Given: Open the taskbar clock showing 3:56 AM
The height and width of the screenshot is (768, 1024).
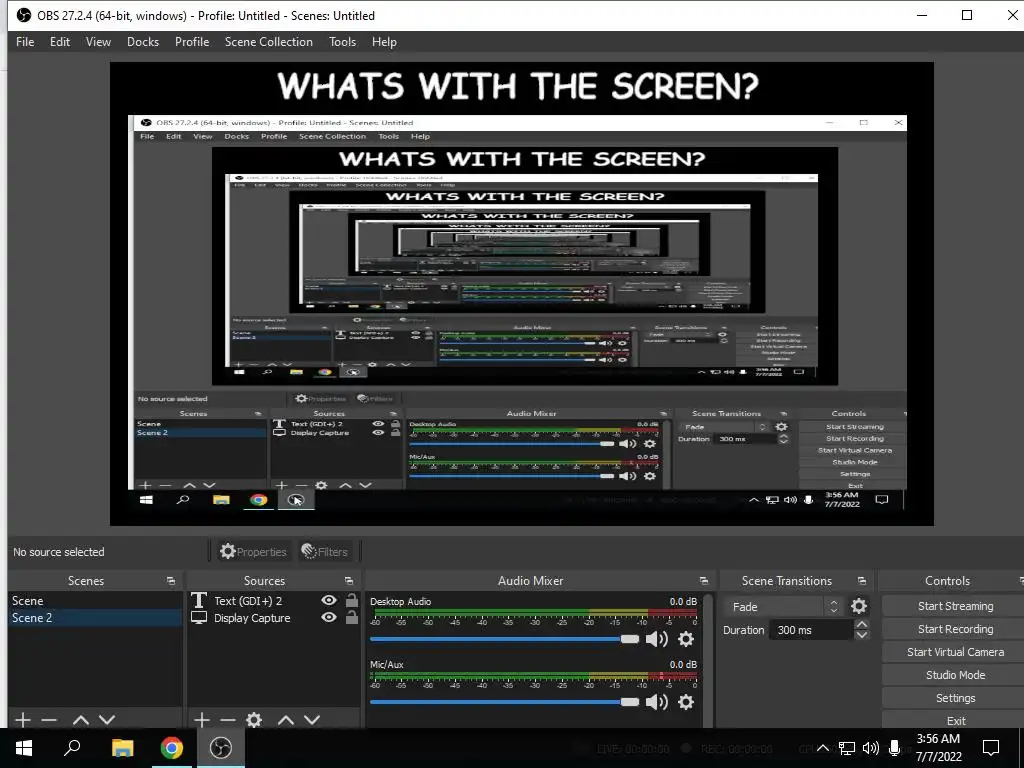Looking at the screenshot, I should point(938,748).
